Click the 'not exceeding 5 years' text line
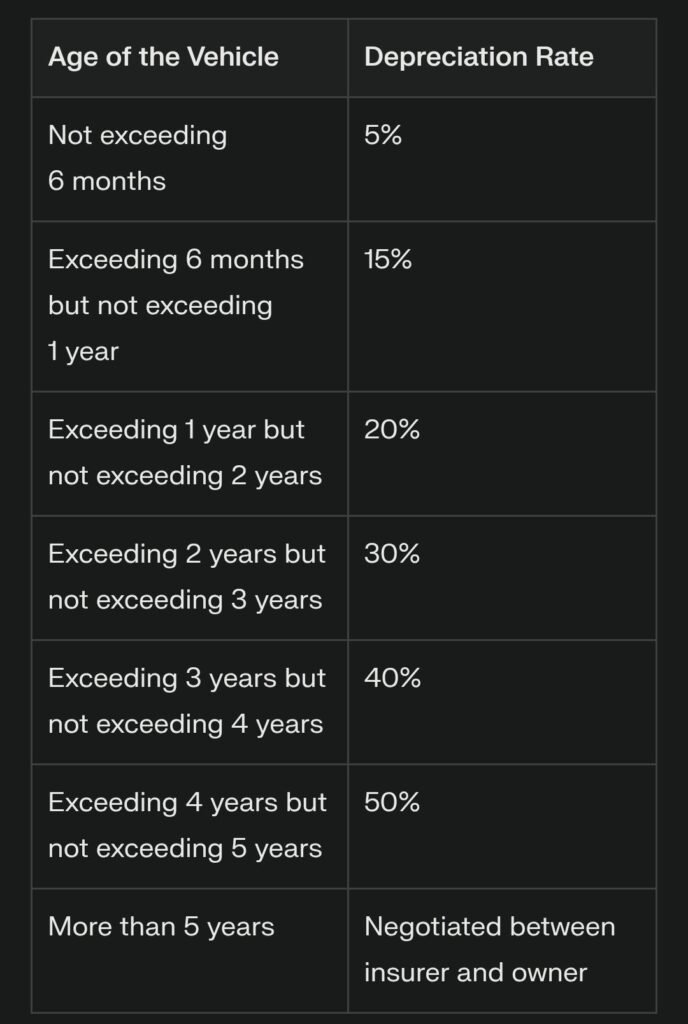 pos(185,848)
